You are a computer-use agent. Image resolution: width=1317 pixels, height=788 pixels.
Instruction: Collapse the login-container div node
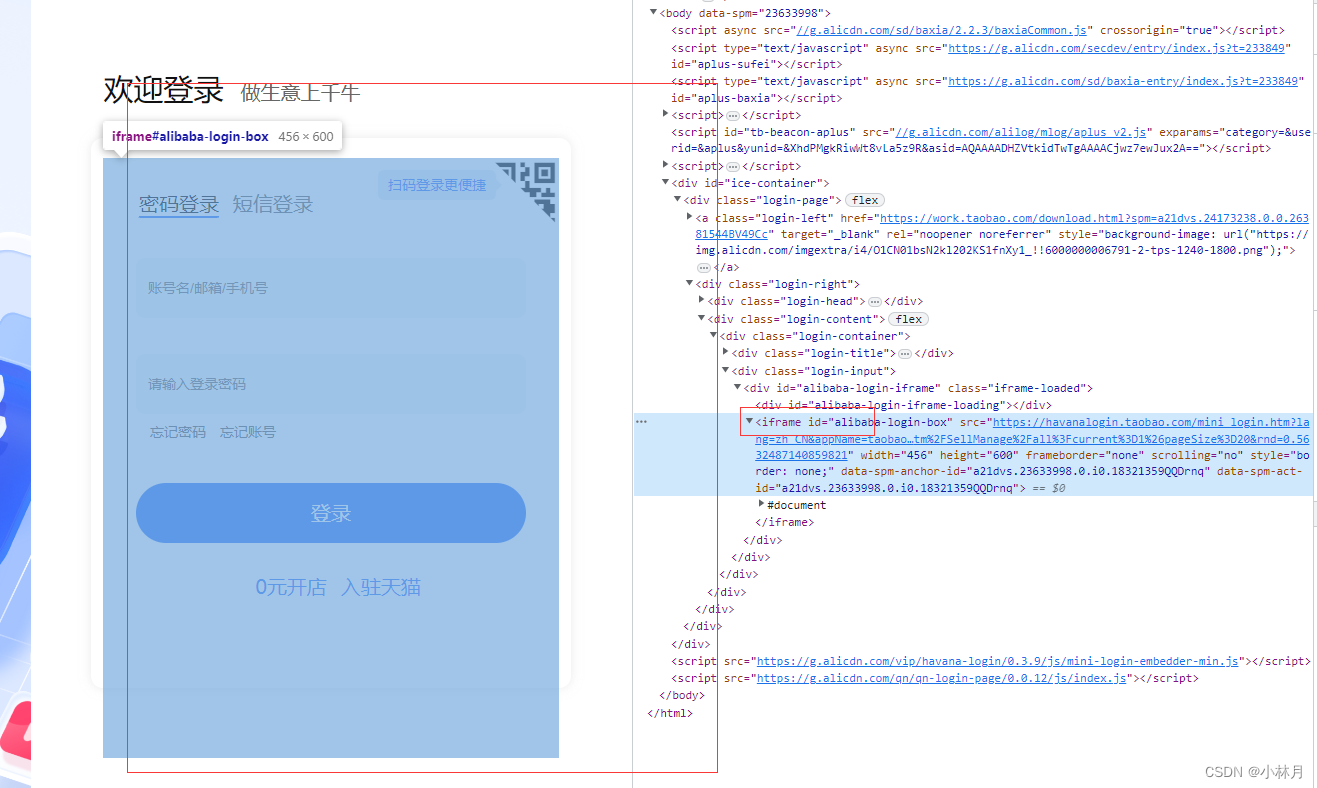coord(714,336)
